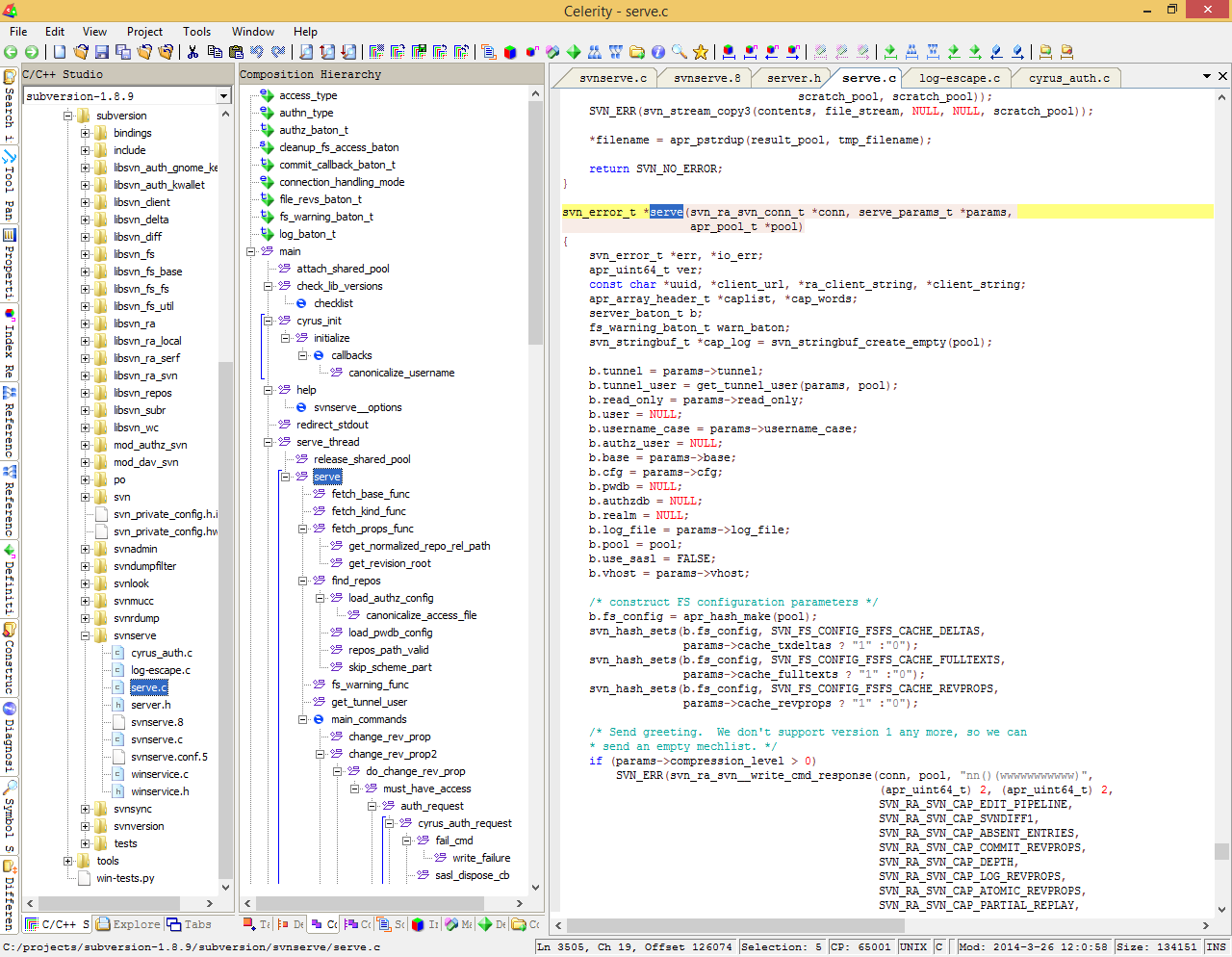Create a new file with toolbar icon
The height and width of the screenshot is (957, 1232).
point(60,52)
